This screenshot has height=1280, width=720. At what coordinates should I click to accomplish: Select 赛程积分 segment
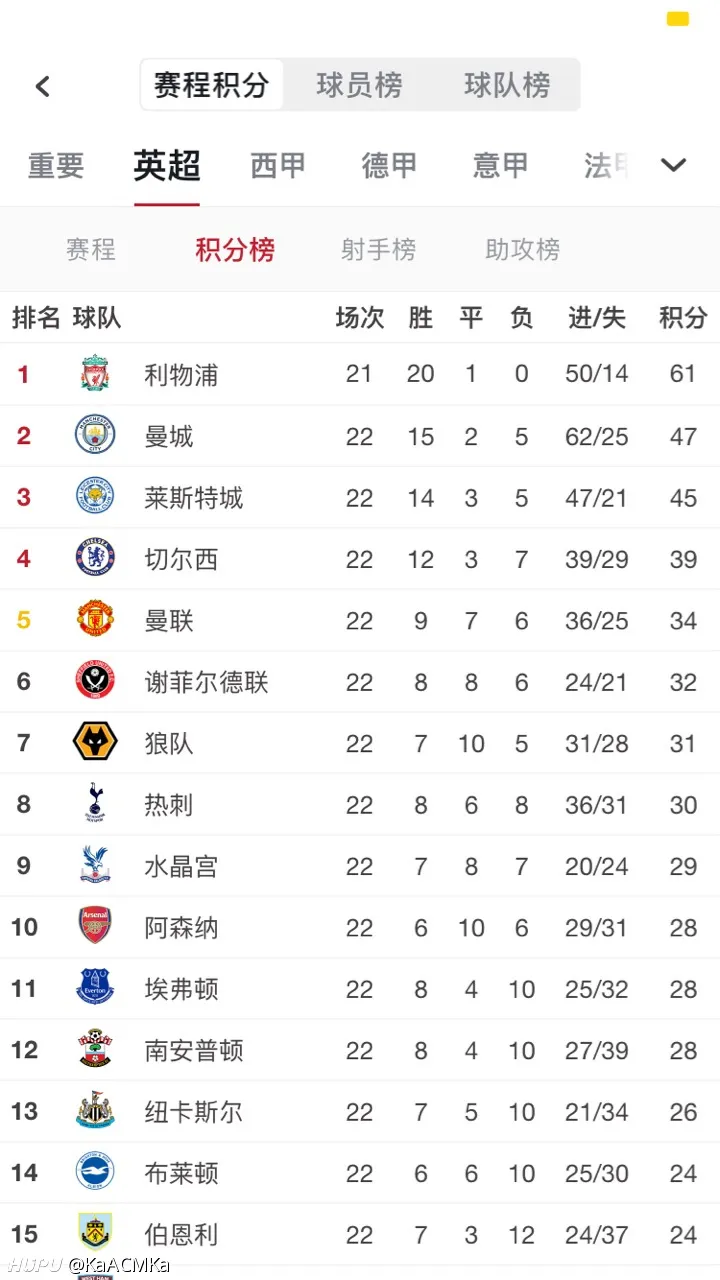(211, 85)
